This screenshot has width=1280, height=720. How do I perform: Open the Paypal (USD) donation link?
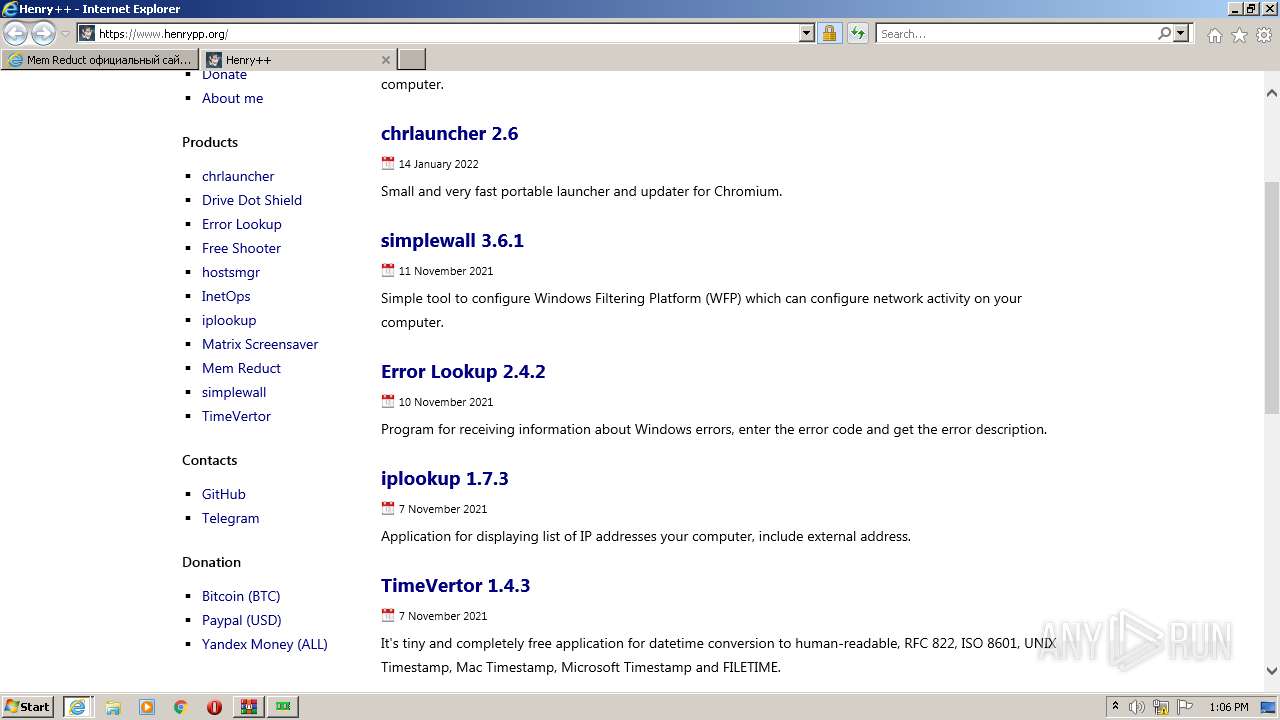[242, 620]
